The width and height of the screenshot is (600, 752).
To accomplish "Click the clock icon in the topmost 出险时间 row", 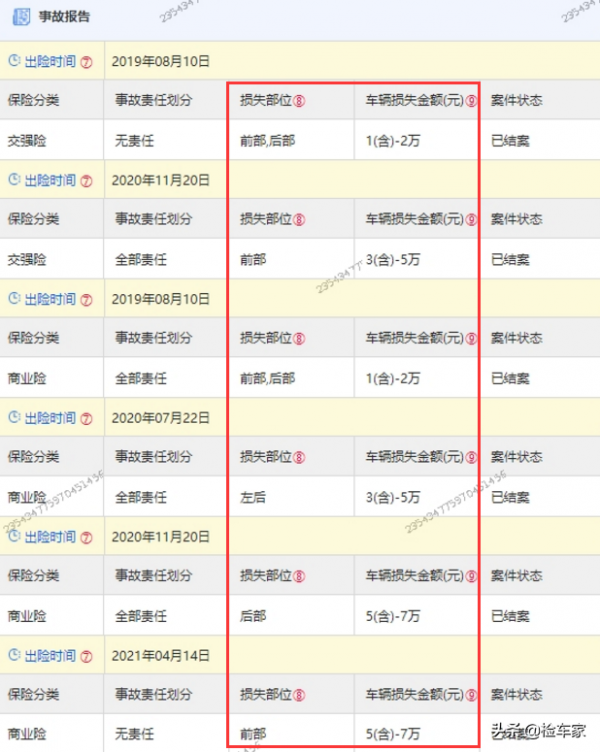I will click(14, 60).
